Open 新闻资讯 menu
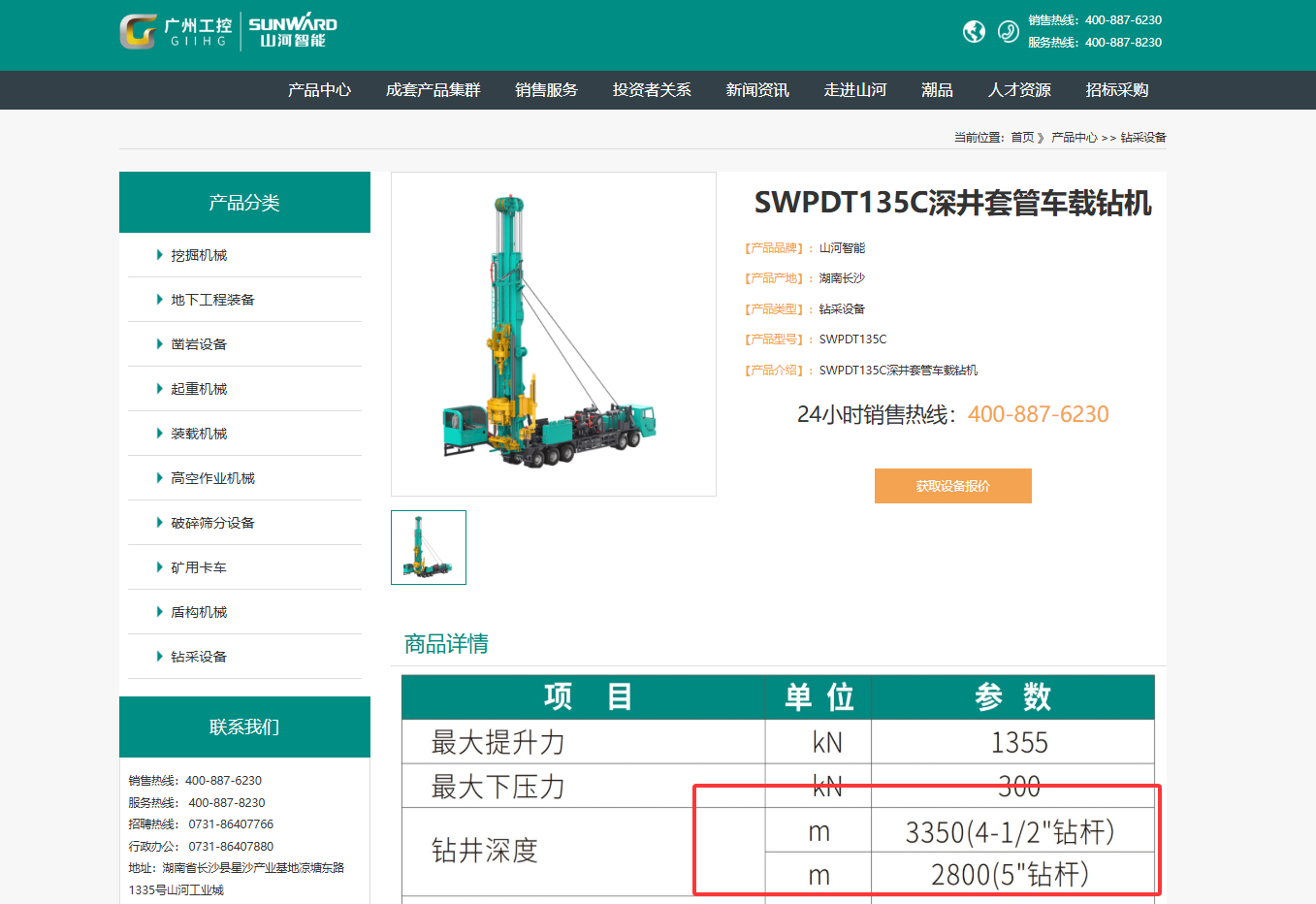 tap(757, 90)
